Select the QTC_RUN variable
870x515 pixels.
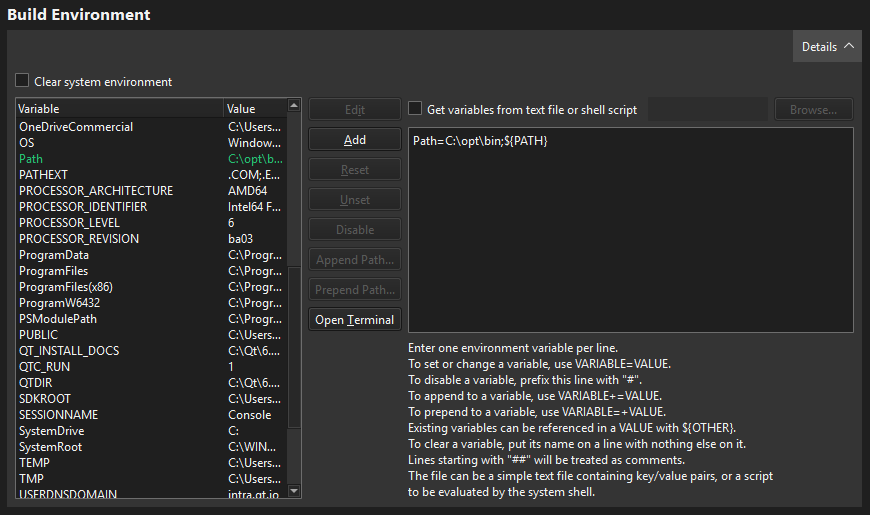151,367
